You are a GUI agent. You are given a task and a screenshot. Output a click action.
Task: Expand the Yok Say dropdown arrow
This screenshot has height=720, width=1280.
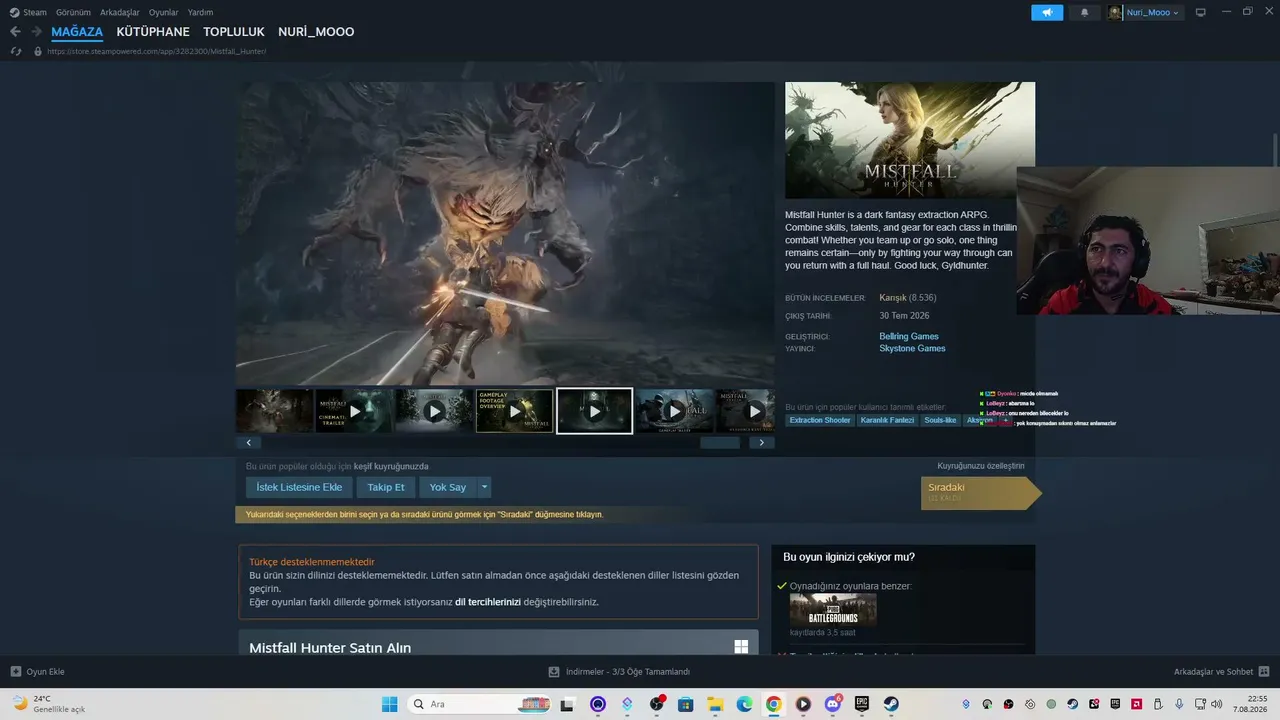485,487
